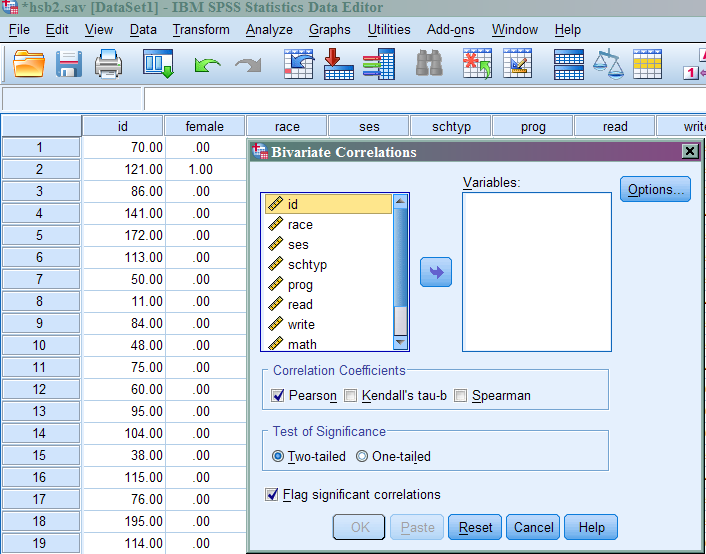Enable Kendall's tau-b checkbox
This screenshot has height=554, width=706.
pos(350,395)
